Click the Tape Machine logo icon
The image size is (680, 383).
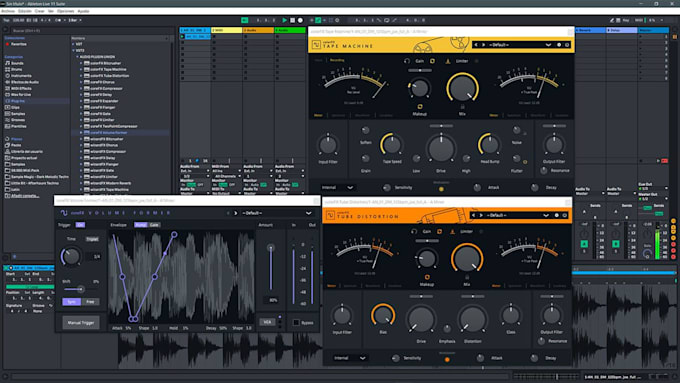[316, 45]
